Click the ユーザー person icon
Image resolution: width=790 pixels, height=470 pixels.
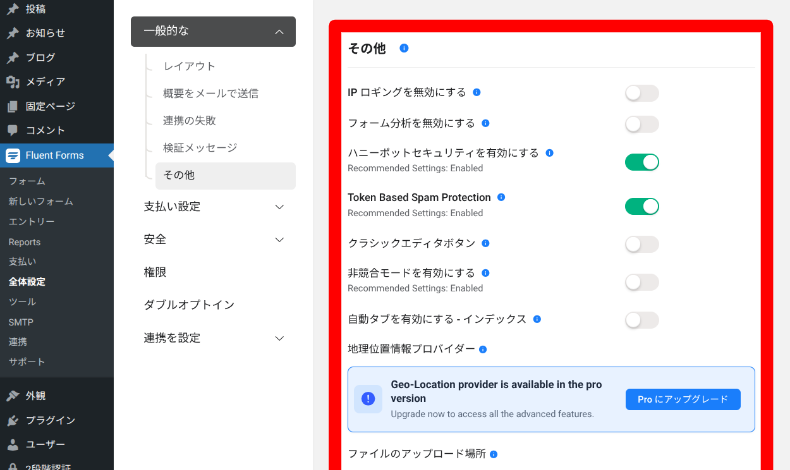[x=13, y=444]
